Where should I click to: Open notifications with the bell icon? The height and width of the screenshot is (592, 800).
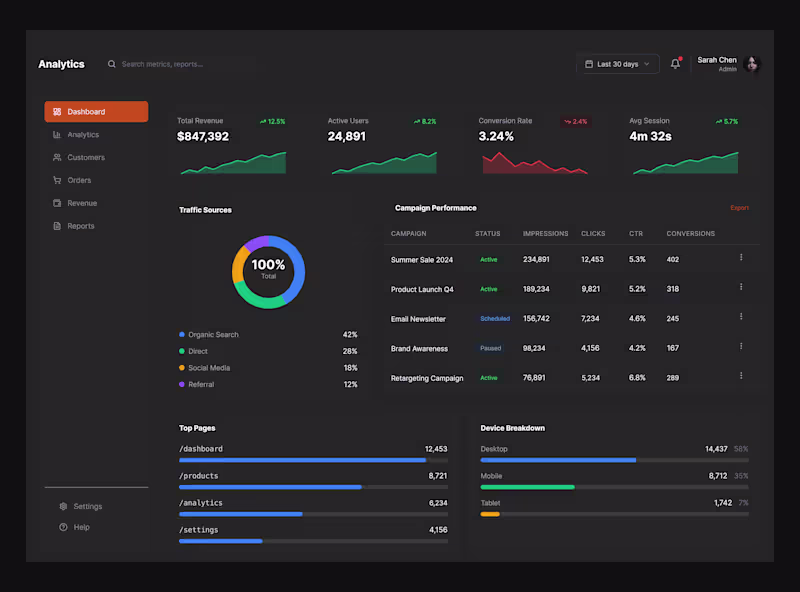pyautogui.click(x=676, y=64)
